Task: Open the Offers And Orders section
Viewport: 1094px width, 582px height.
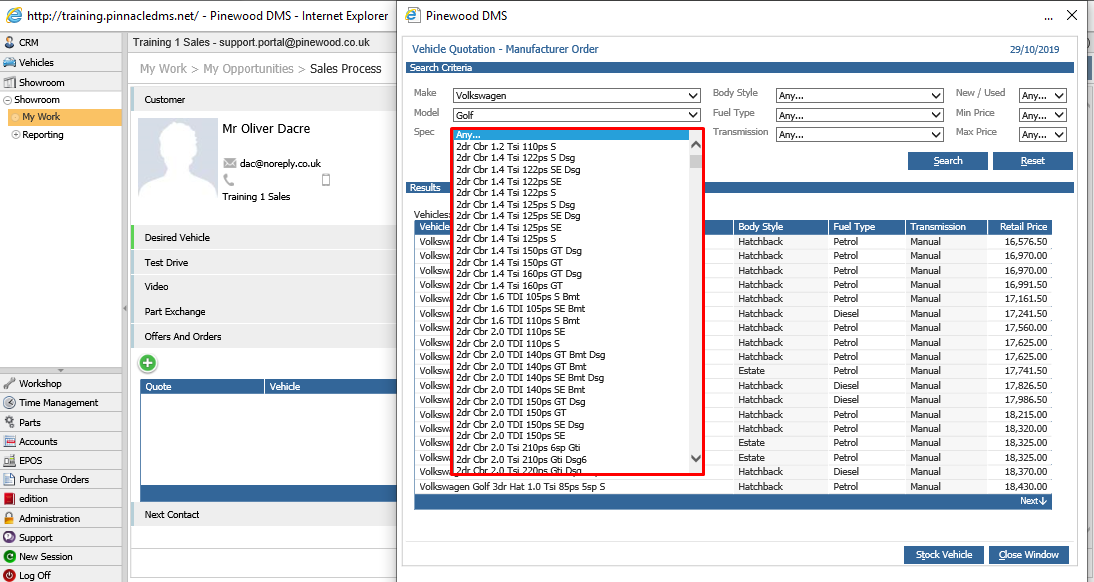Action: pos(264,336)
